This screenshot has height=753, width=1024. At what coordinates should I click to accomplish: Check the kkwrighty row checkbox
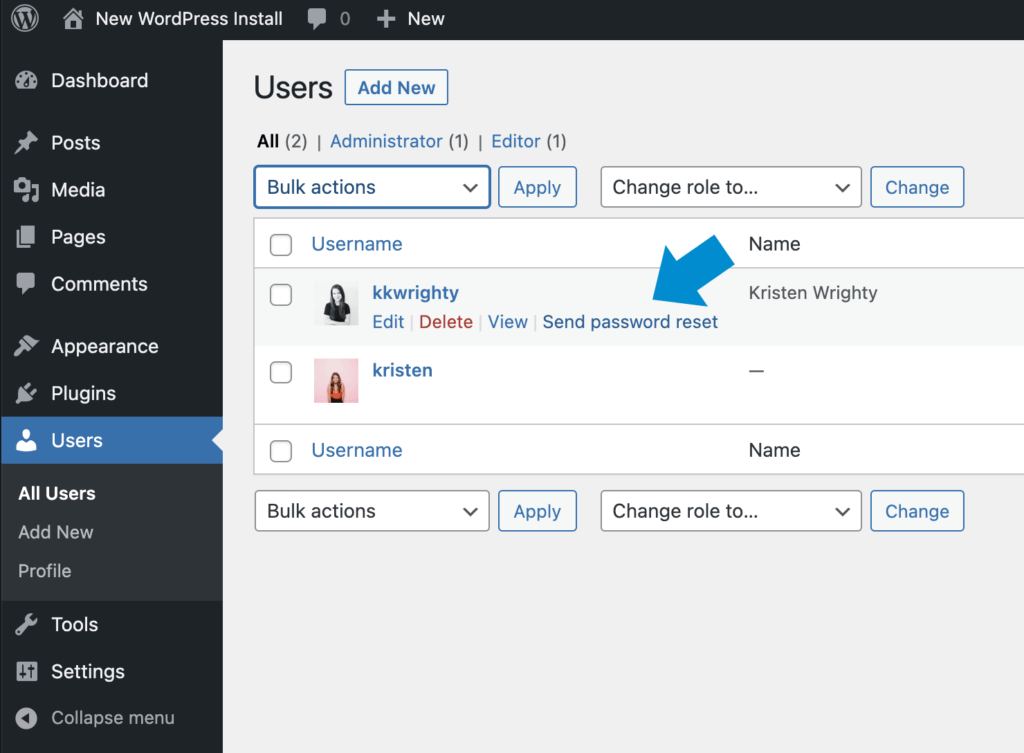(x=281, y=294)
